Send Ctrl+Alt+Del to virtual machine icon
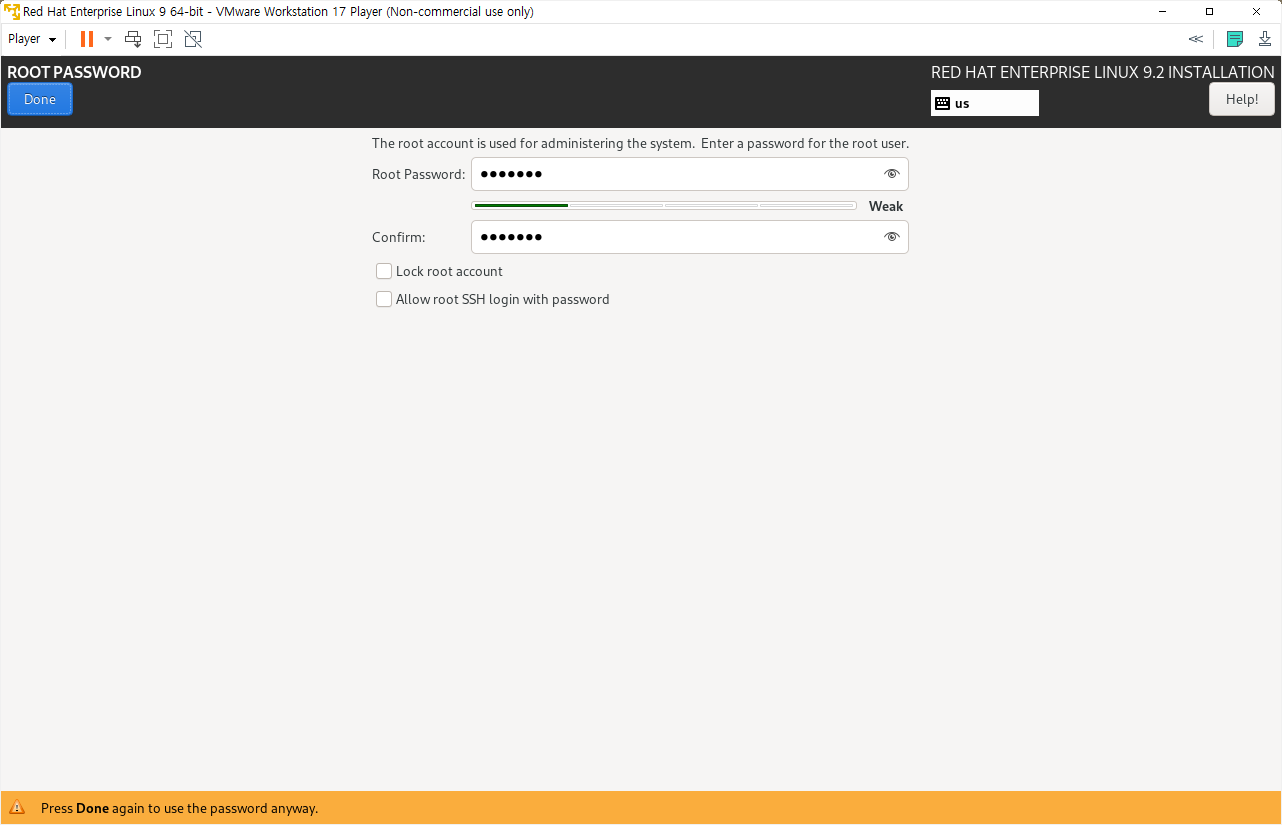Image resolution: width=1282 pixels, height=825 pixels. [x=133, y=39]
